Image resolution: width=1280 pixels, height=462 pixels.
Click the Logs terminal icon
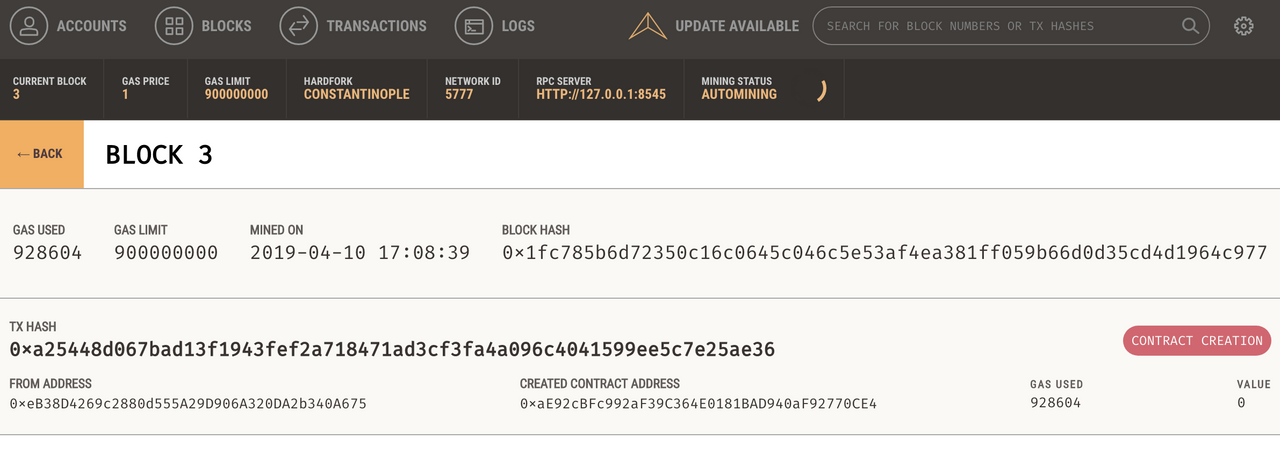474,26
